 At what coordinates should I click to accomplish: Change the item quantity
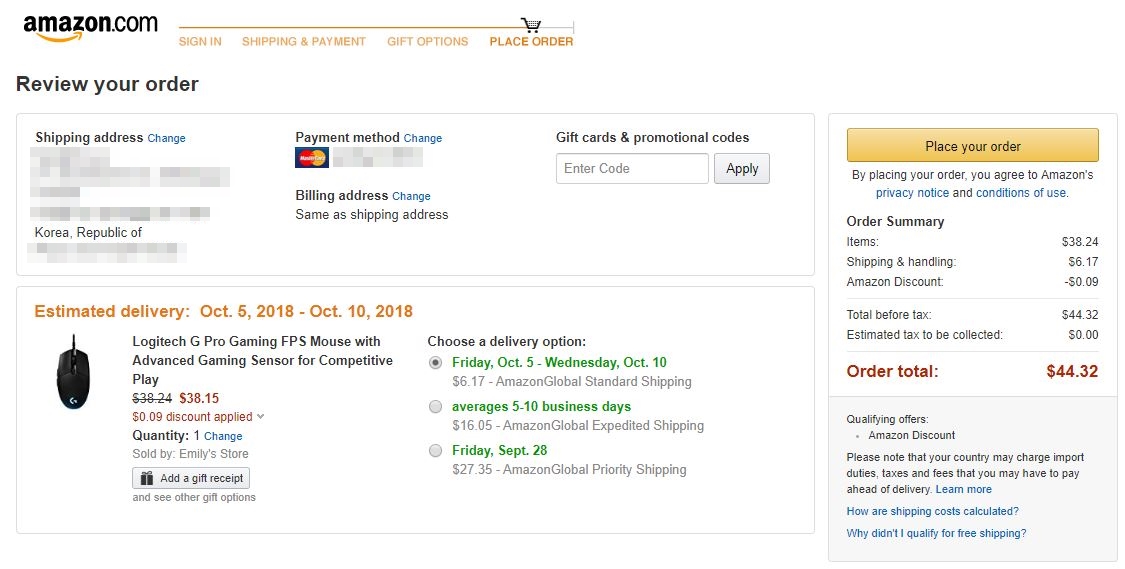click(223, 437)
